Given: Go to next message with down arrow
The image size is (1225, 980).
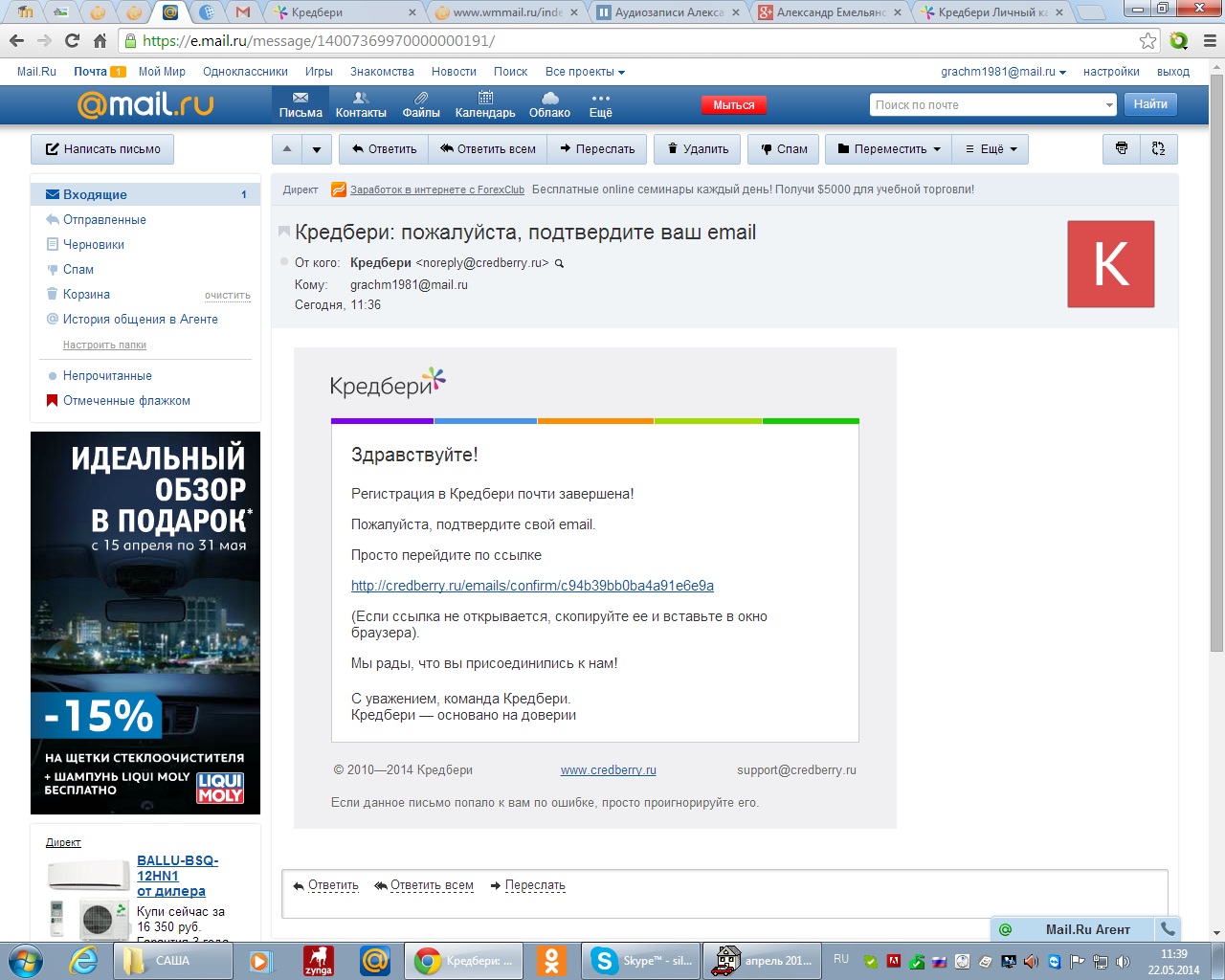Looking at the screenshot, I should click(x=317, y=149).
